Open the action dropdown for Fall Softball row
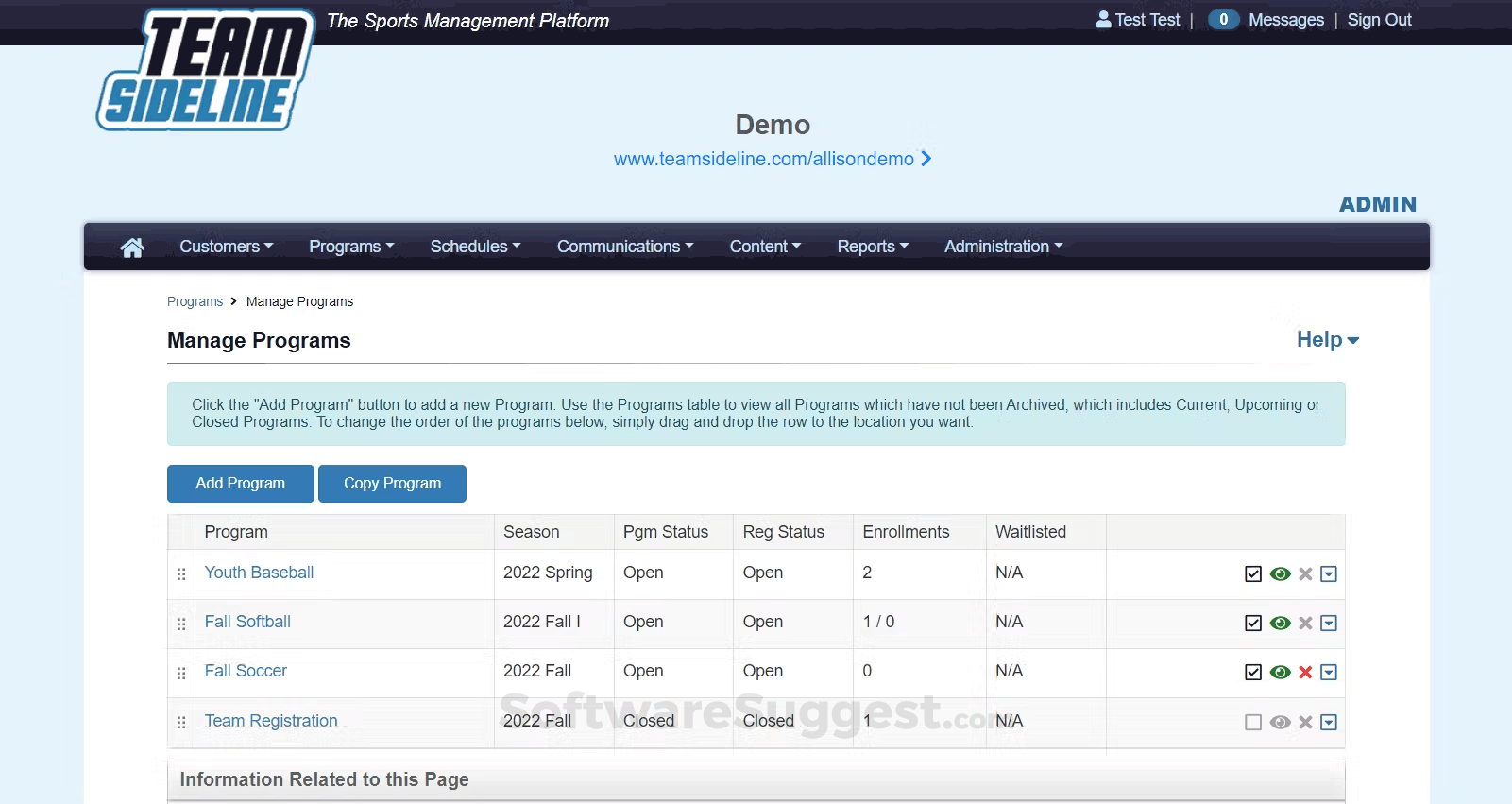The height and width of the screenshot is (804, 1512). 1329,624
